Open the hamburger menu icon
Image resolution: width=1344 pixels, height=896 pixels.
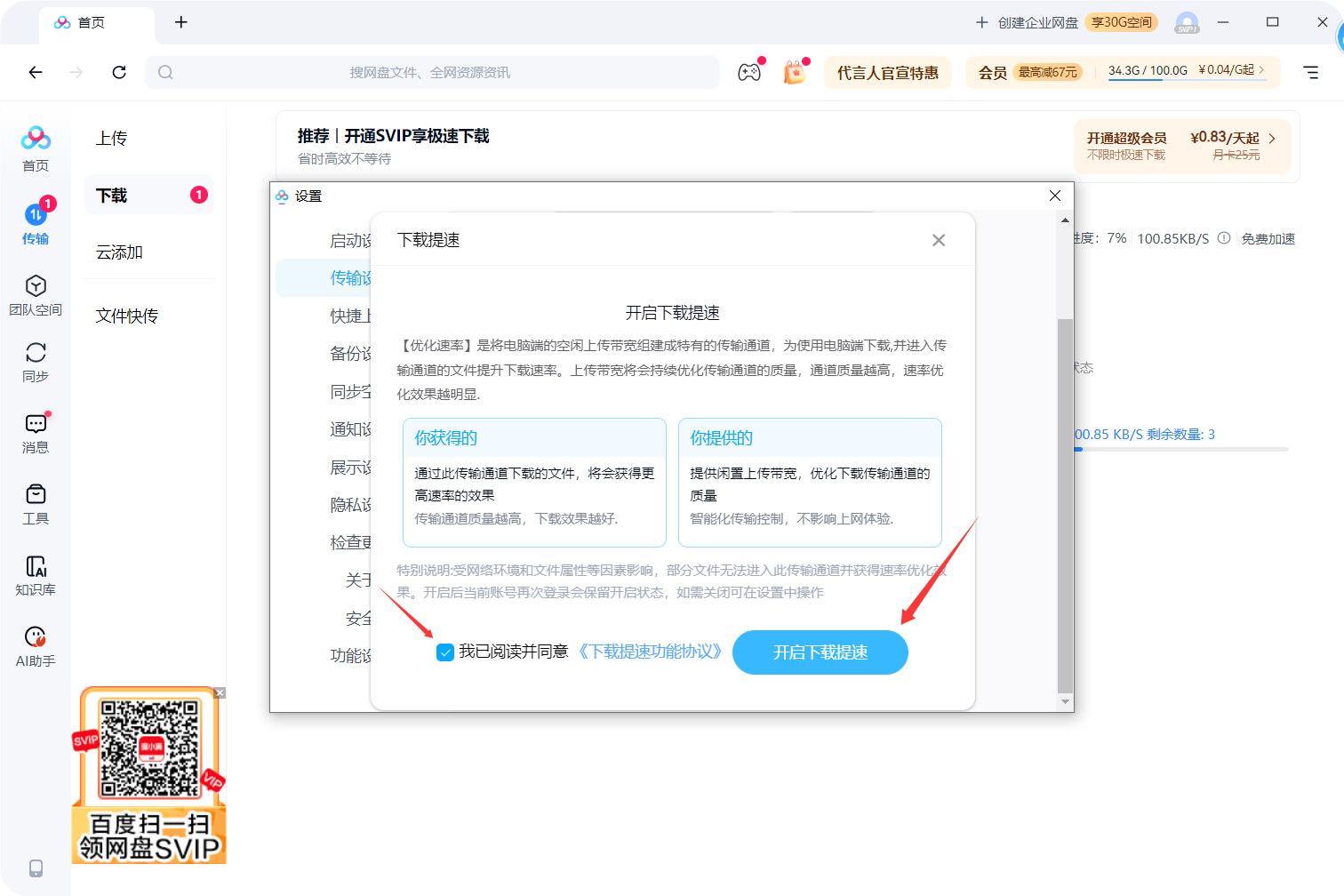1311,72
